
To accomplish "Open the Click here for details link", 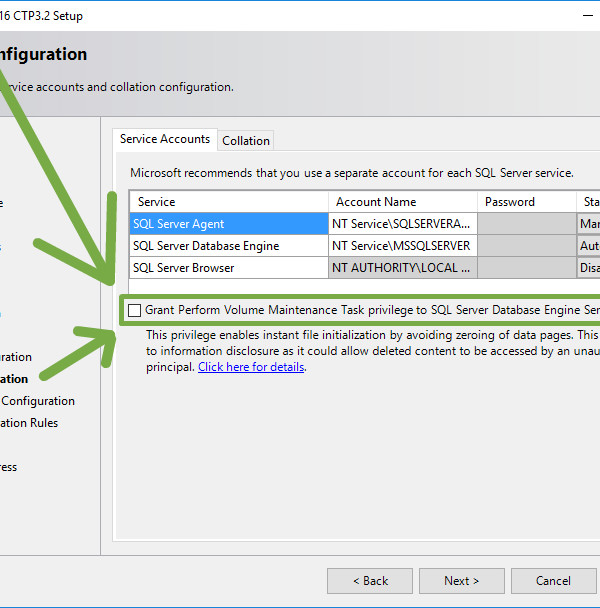I will pyautogui.click(x=251, y=367).
